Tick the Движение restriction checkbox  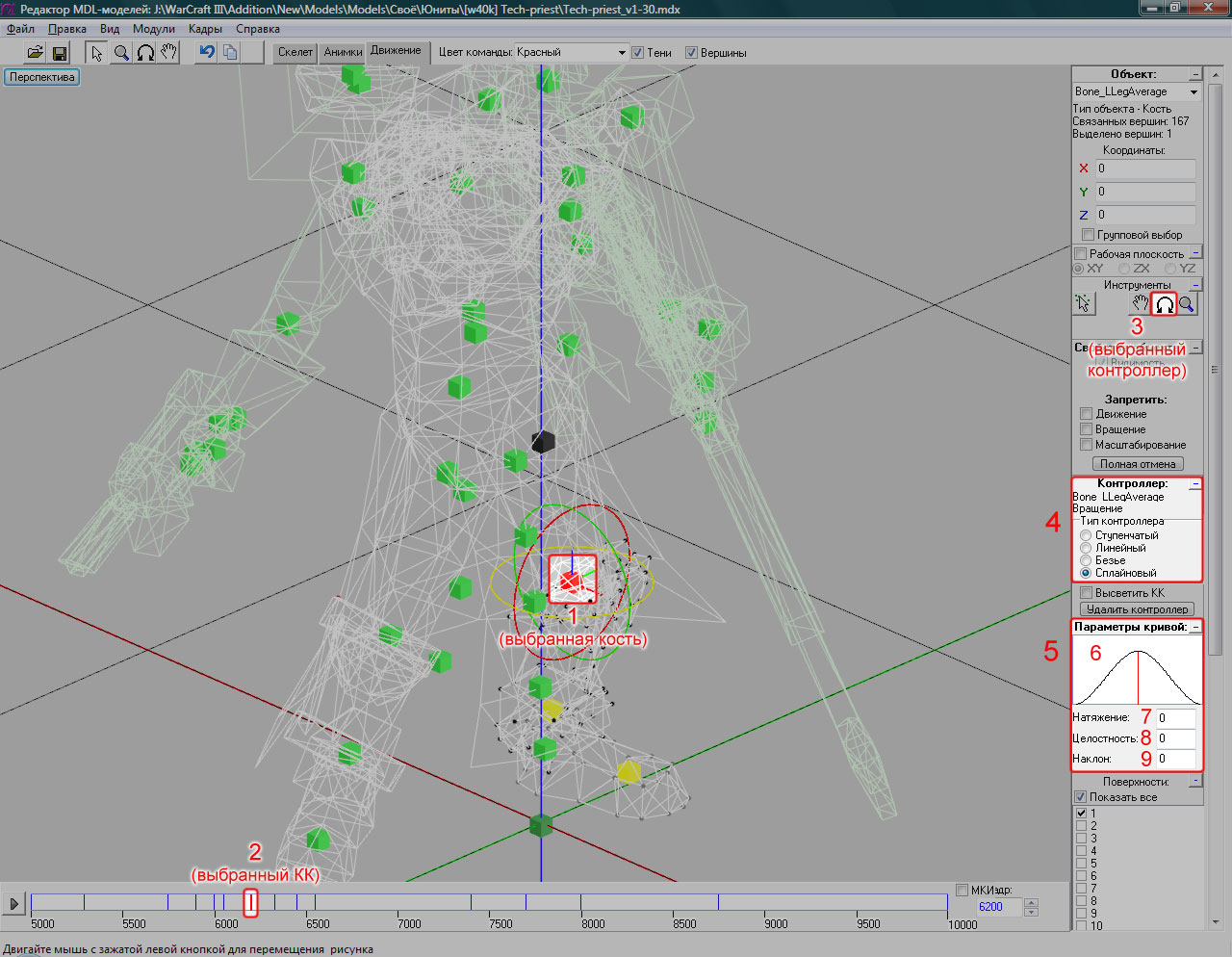[x=1086, y=414]
